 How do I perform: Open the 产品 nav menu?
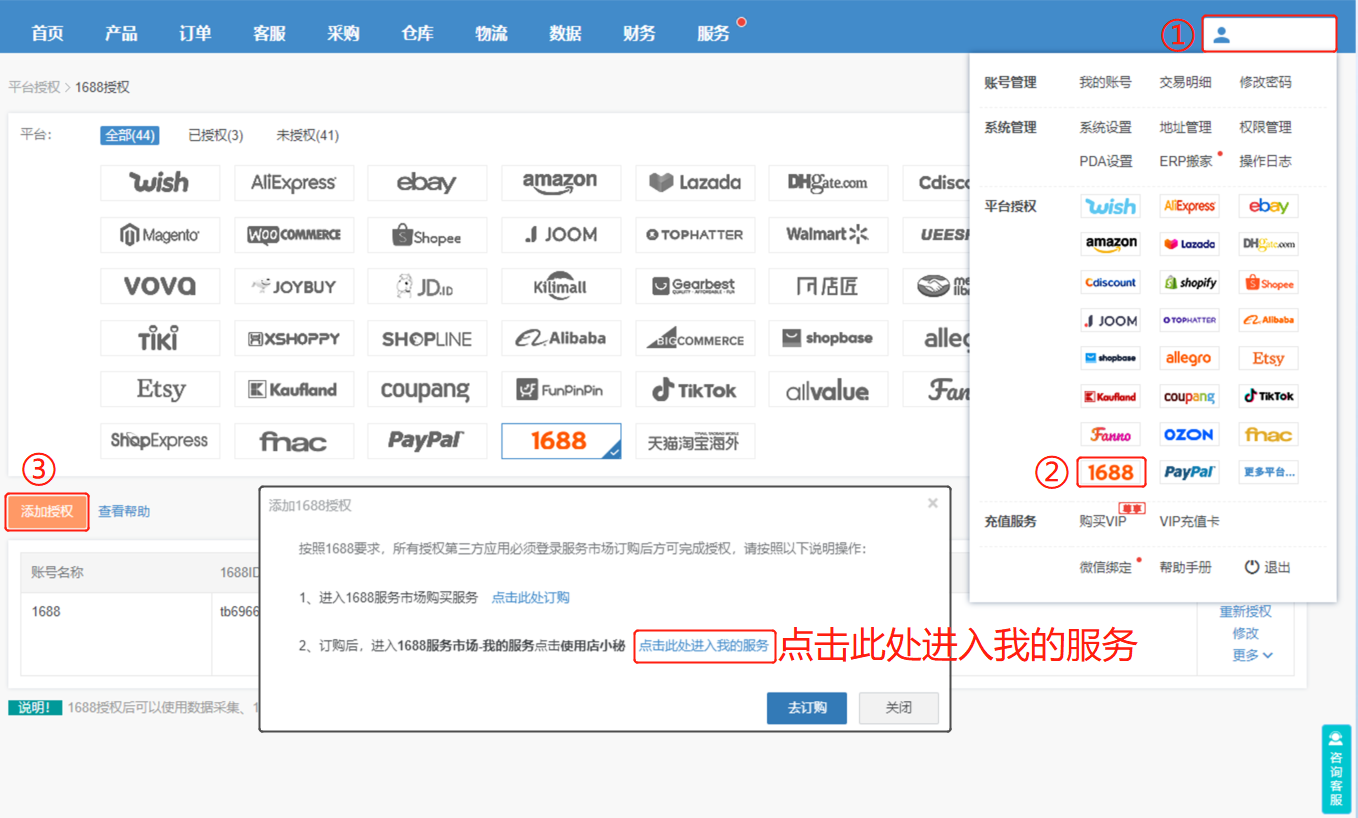121,33
